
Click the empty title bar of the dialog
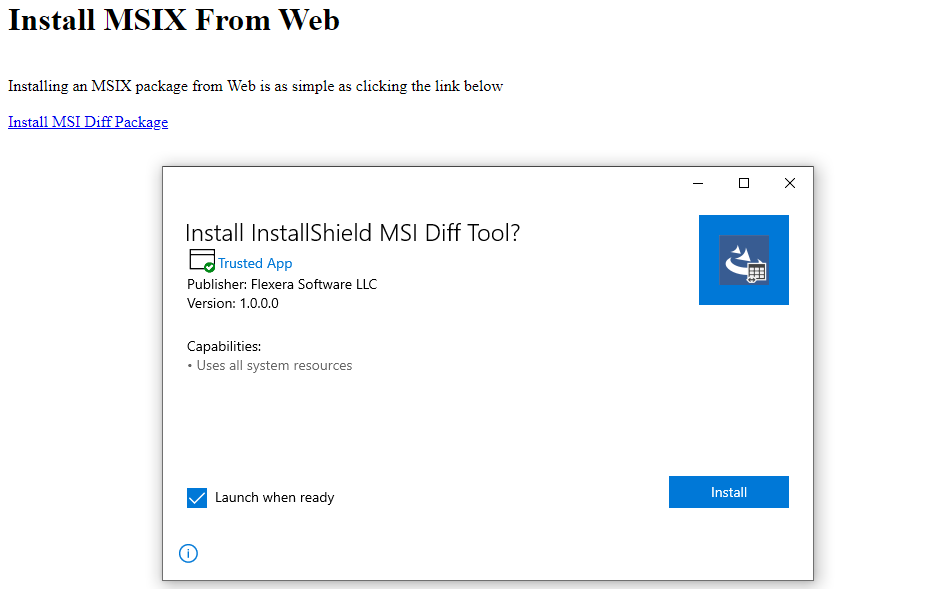coord(420,183)
